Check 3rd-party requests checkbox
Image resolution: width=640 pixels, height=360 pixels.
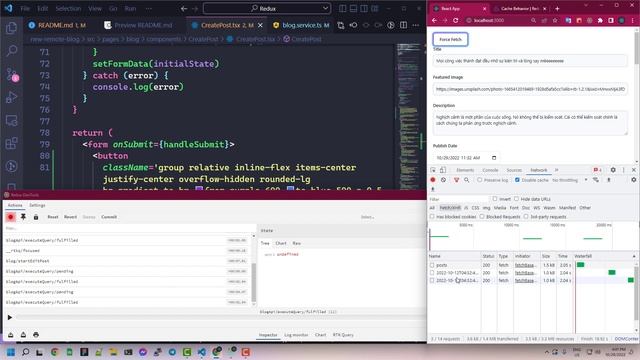pos(526,217)
